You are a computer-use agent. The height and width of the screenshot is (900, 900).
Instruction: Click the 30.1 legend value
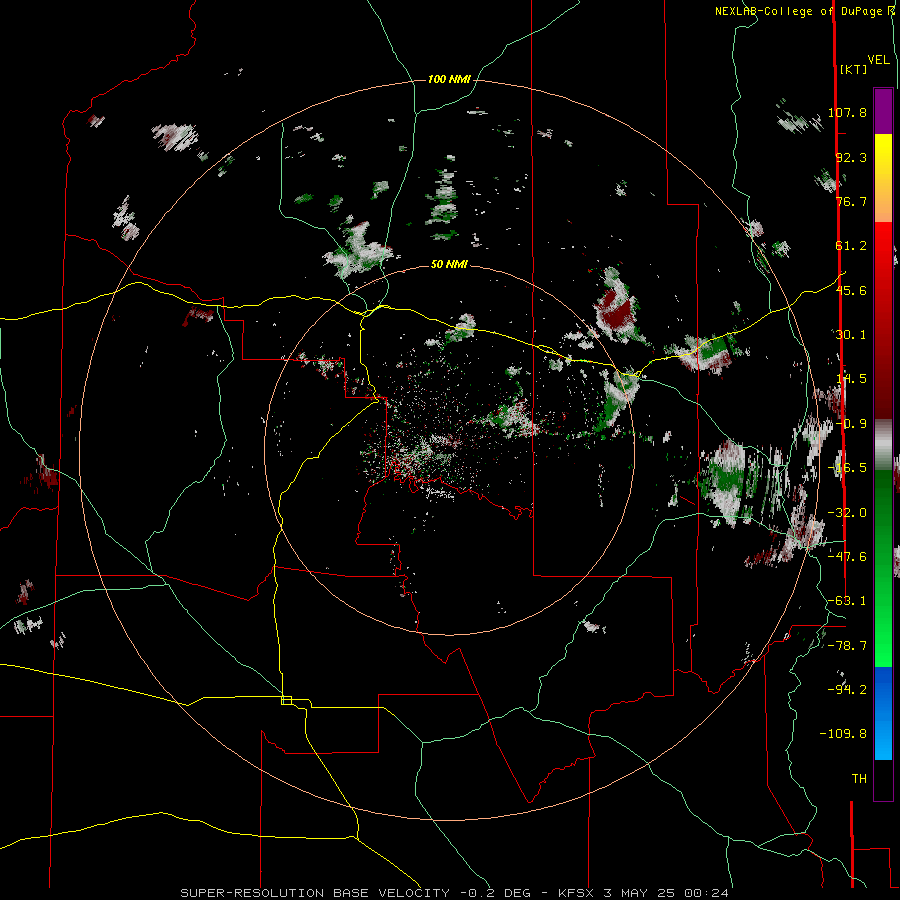click(851, 335)
